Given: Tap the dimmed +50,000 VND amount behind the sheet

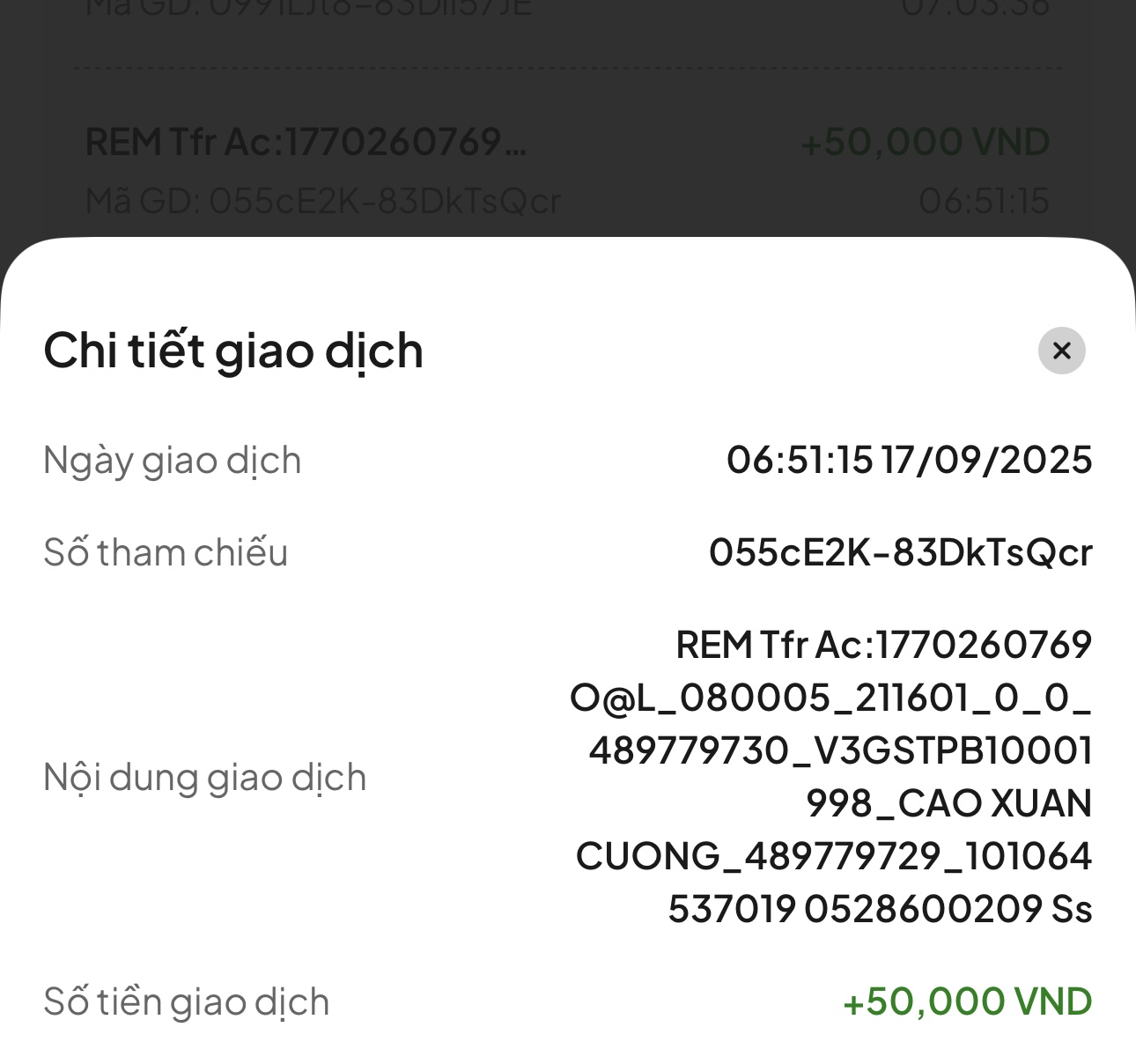Looking at the screenshot, I should (925, 142).
